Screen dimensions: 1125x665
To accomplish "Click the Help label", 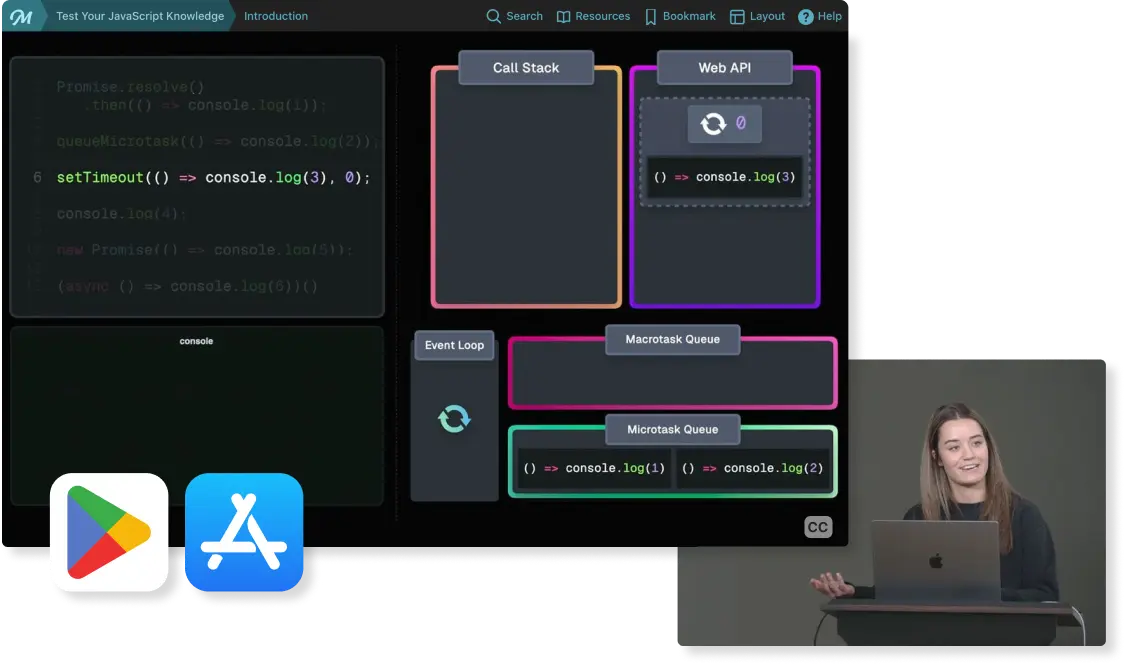I will pyautogui.click(x=829, y=16).
